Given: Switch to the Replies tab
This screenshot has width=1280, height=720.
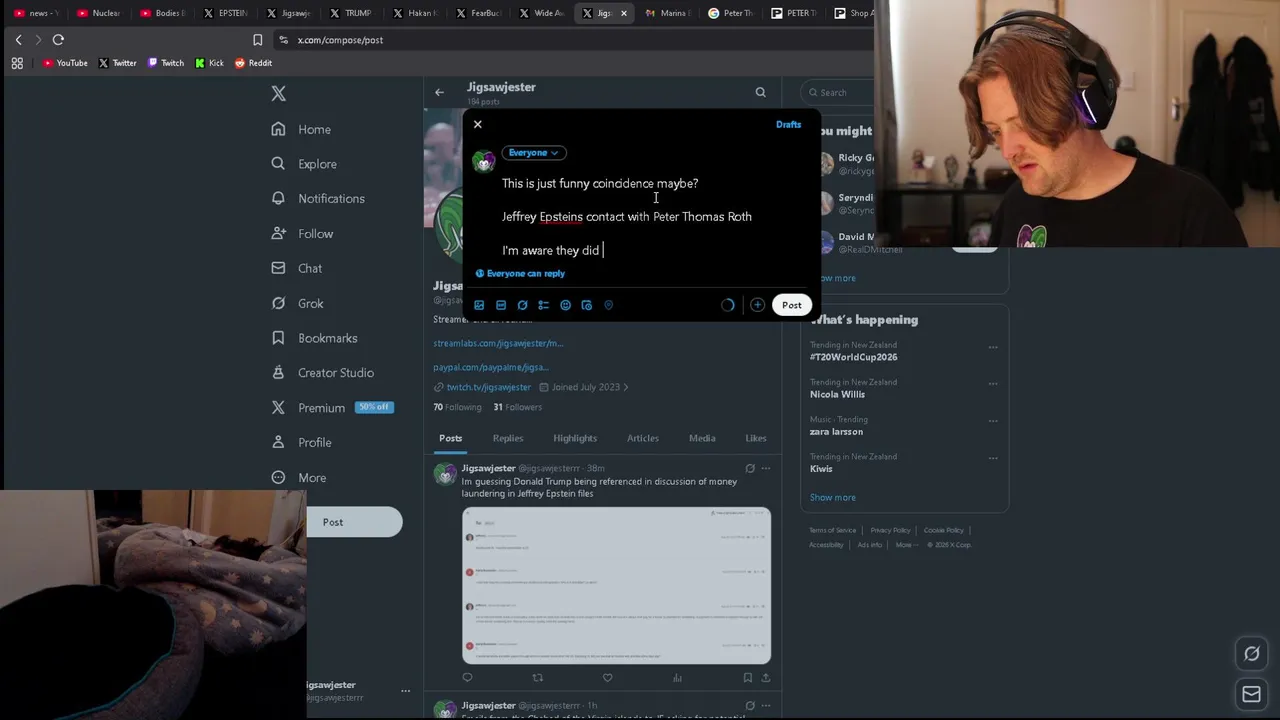Looking at the screenshot, I should [x=508, y=438].
